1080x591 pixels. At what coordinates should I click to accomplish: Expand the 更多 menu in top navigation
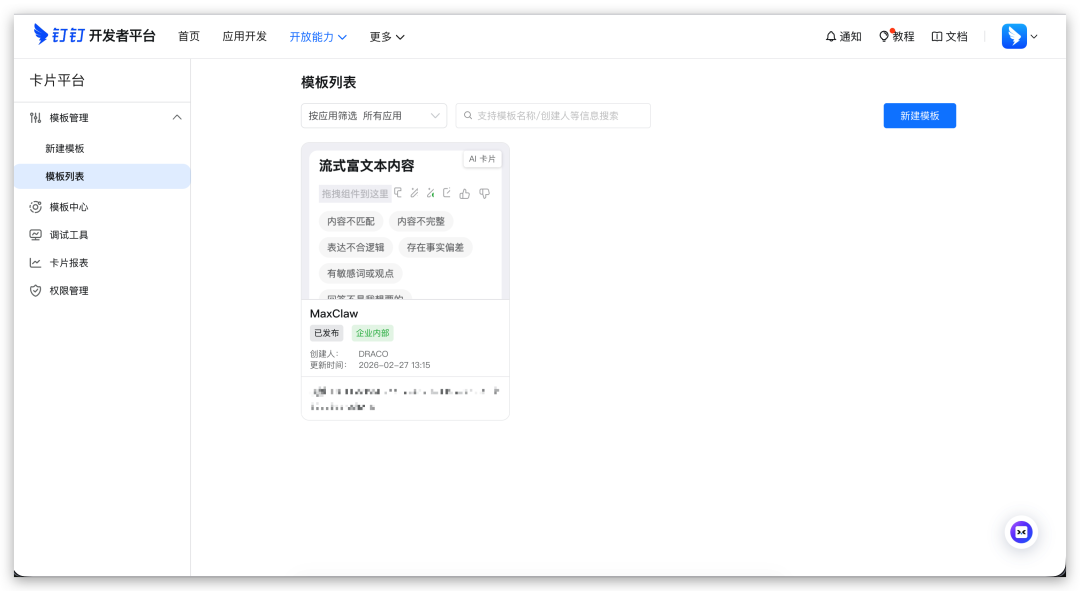pos(386,36)
